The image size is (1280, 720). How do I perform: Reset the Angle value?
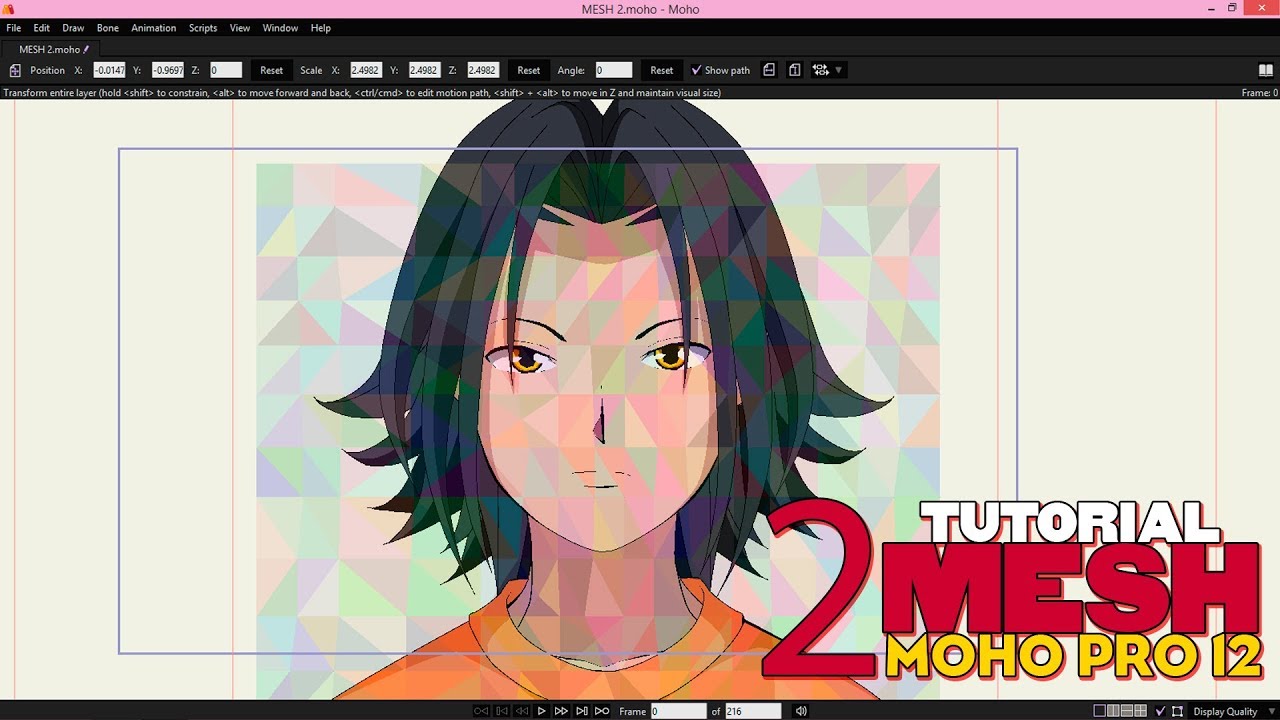click(662, 70)
